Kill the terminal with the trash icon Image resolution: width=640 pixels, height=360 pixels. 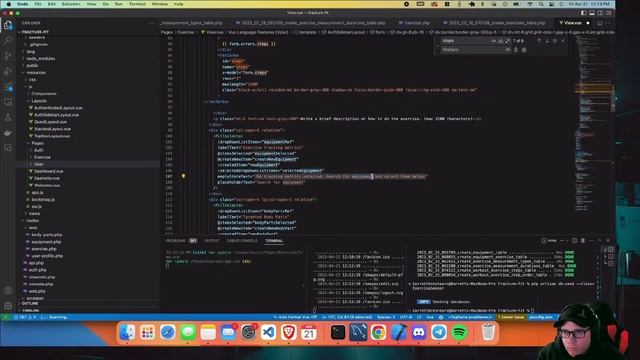point(583,240)
